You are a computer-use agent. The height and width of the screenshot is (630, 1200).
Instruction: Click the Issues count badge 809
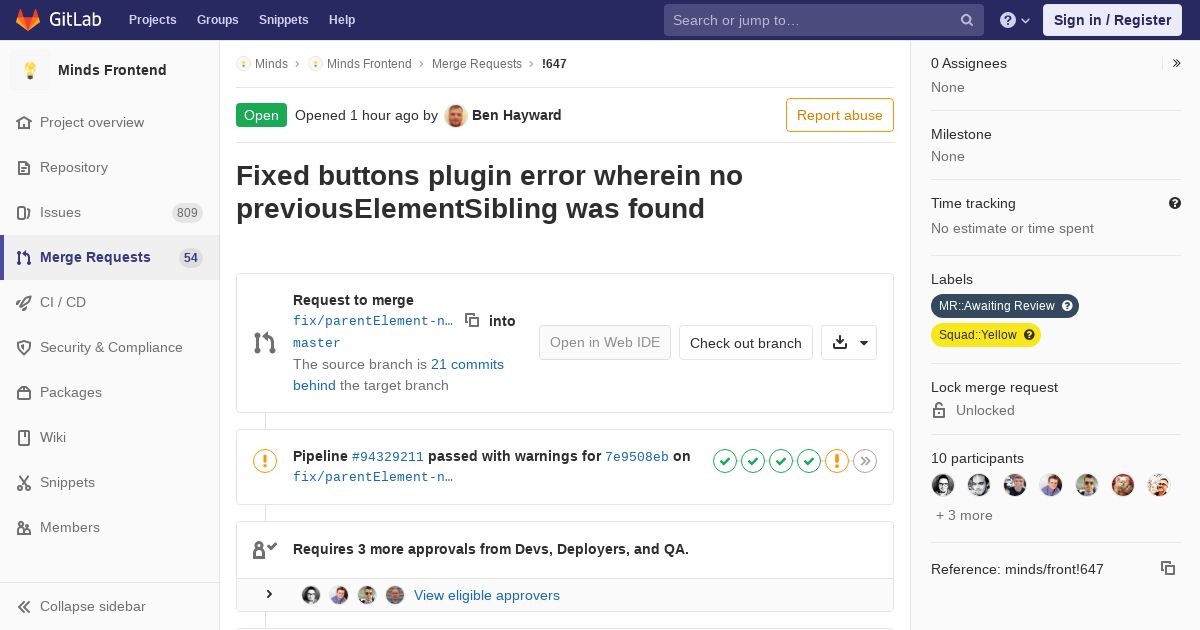click(x=187, y=212)
